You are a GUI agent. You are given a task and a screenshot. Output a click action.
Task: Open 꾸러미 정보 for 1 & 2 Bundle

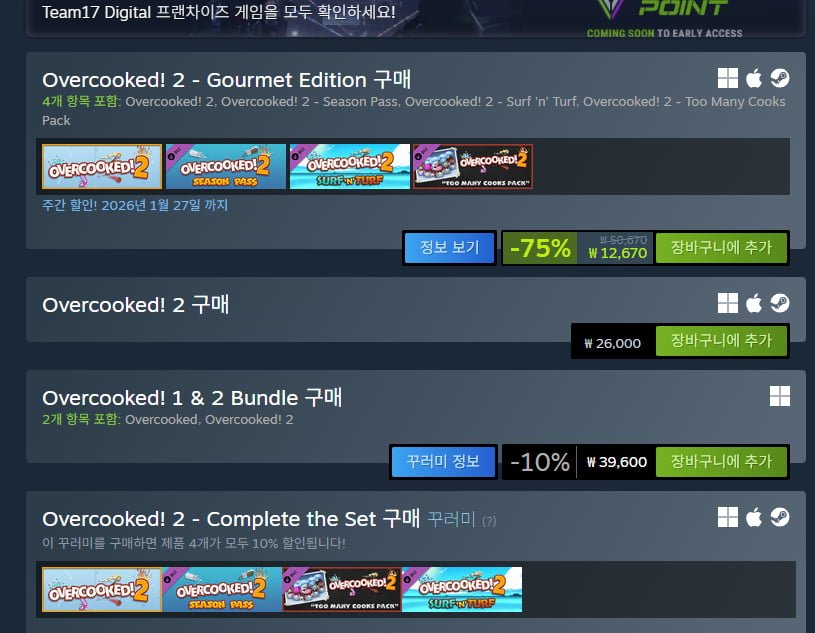click(x=443, y=461)
